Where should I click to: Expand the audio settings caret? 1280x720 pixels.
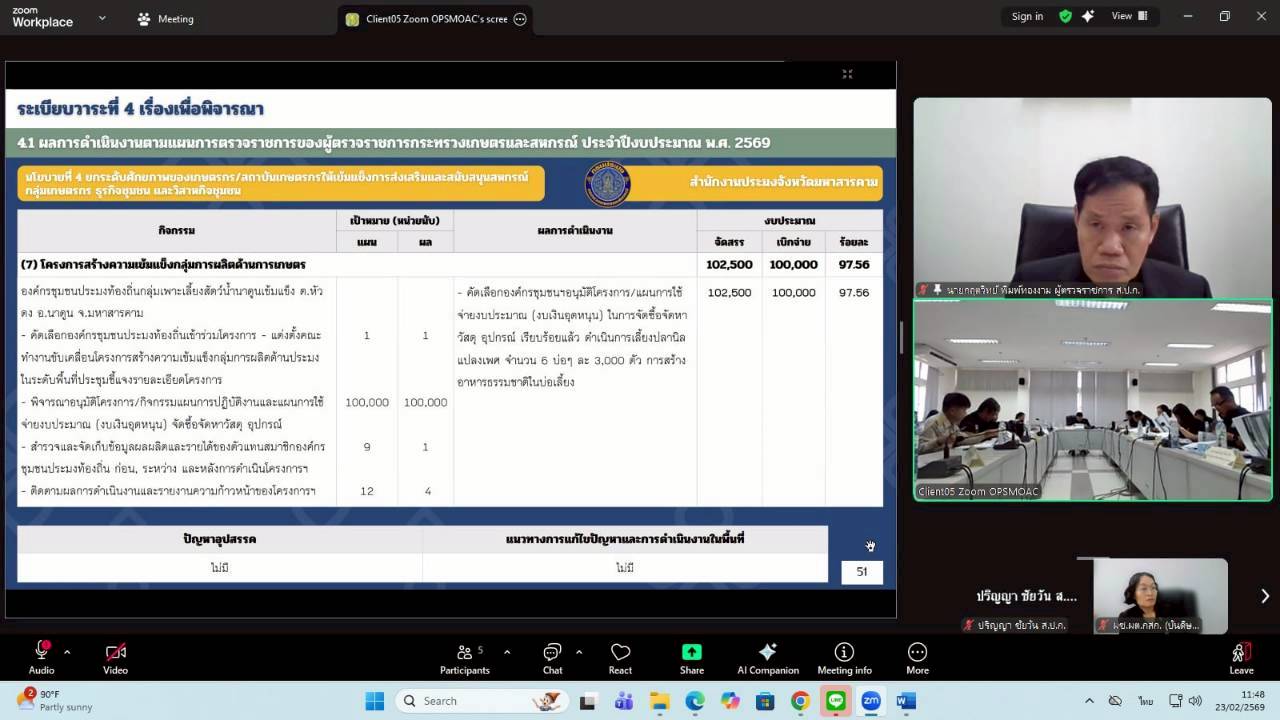point(67,652)
